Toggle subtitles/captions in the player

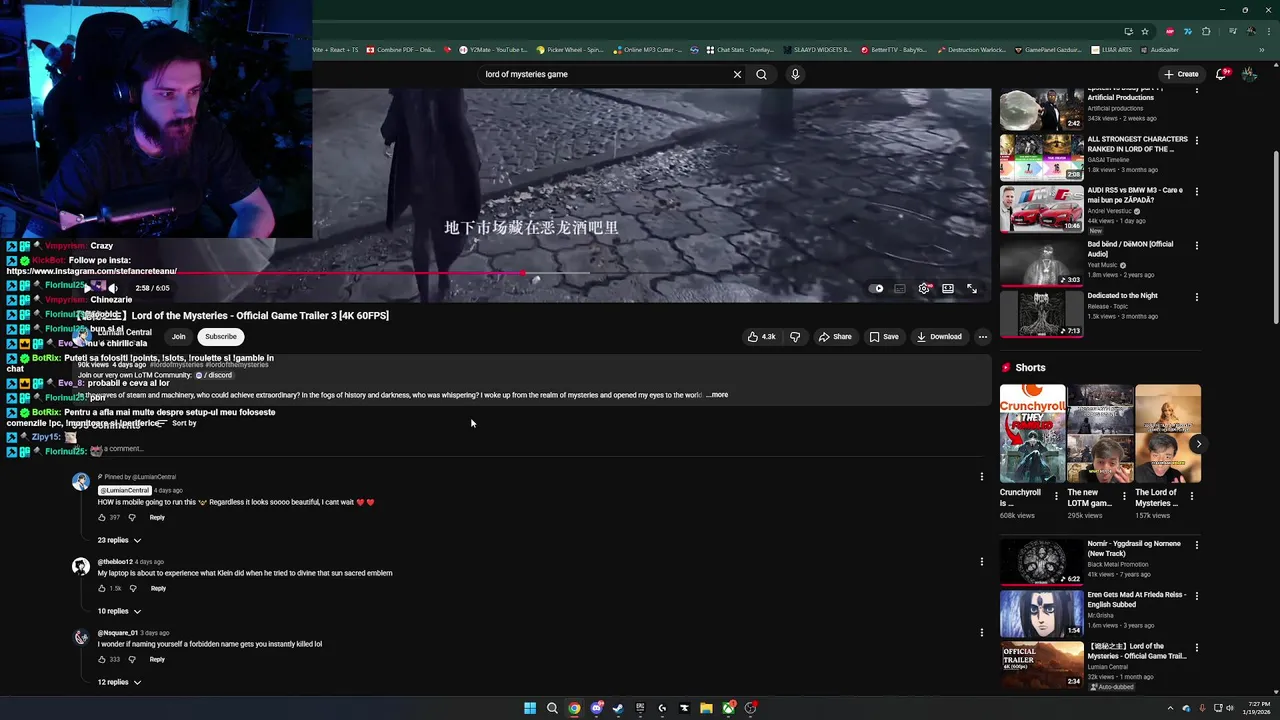tap(900, 288)
